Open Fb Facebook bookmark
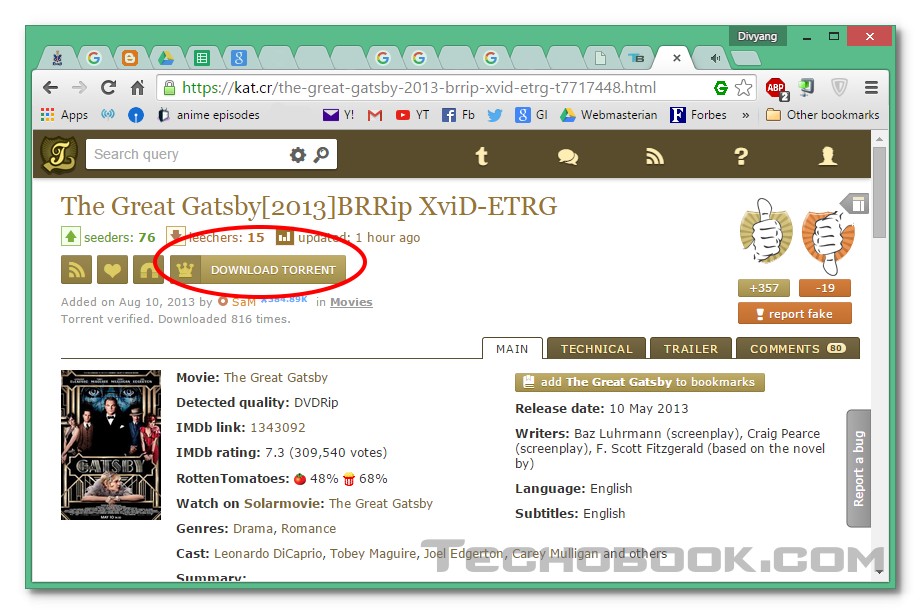This screenshot has width=921, height=614. 458,115
